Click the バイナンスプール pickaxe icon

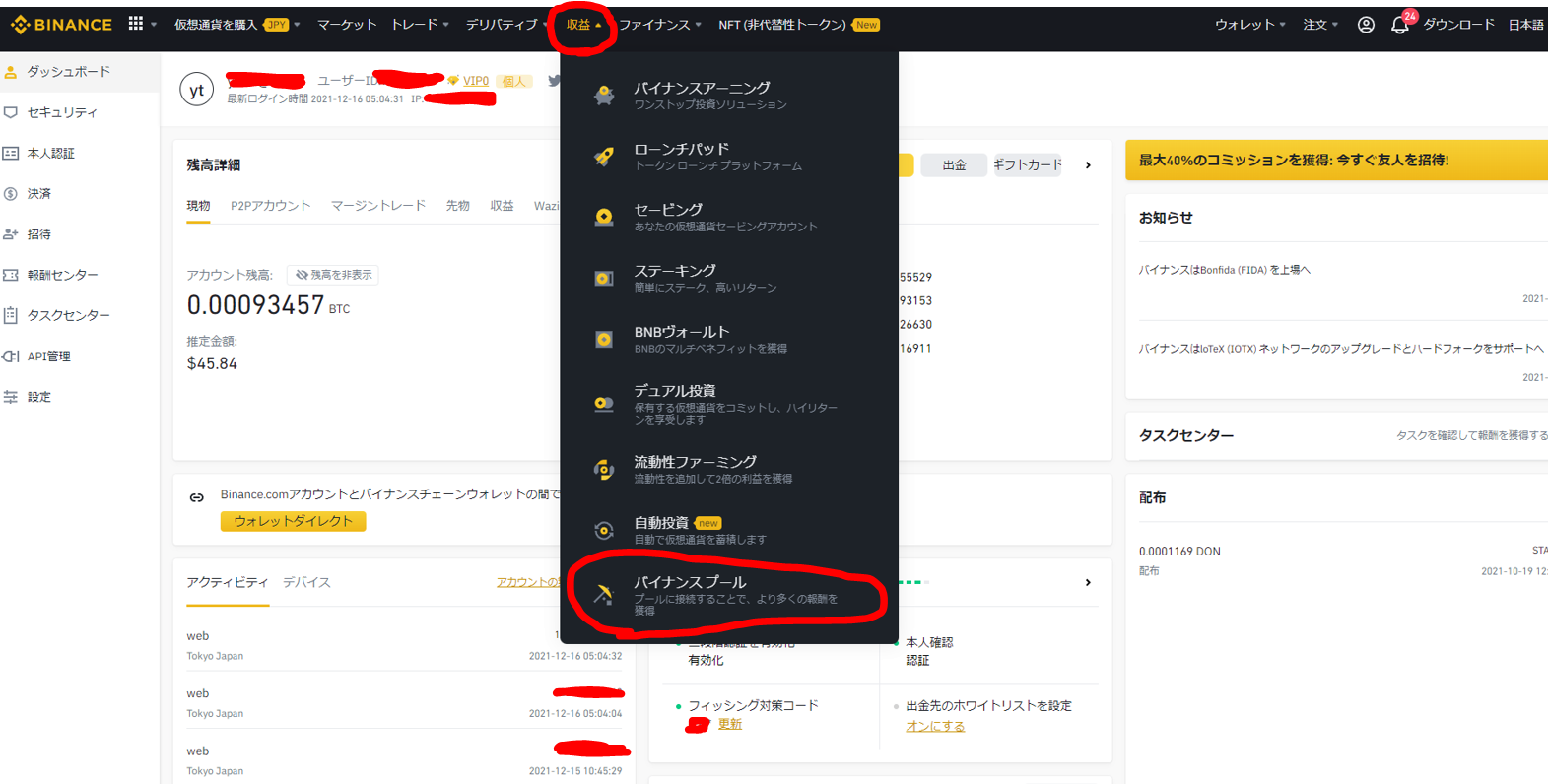(604, 594)
